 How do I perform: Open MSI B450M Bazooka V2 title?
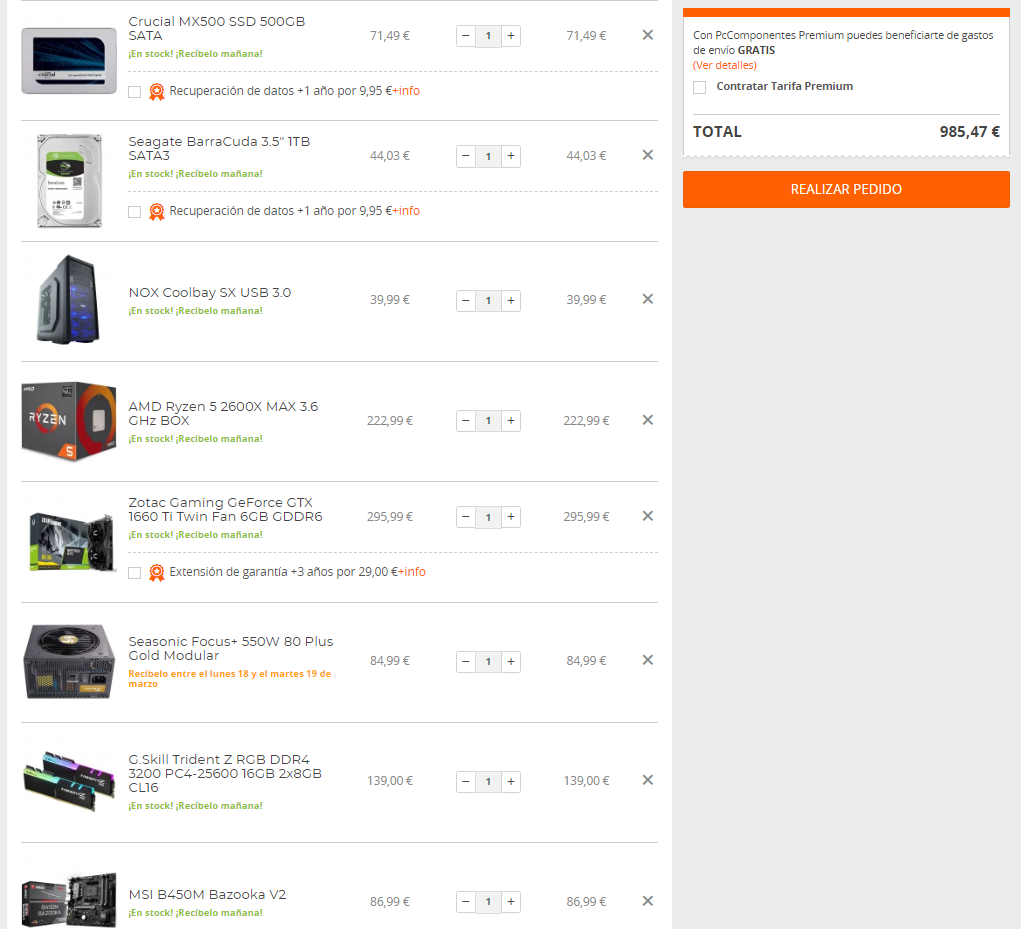[x=207, y=894]
